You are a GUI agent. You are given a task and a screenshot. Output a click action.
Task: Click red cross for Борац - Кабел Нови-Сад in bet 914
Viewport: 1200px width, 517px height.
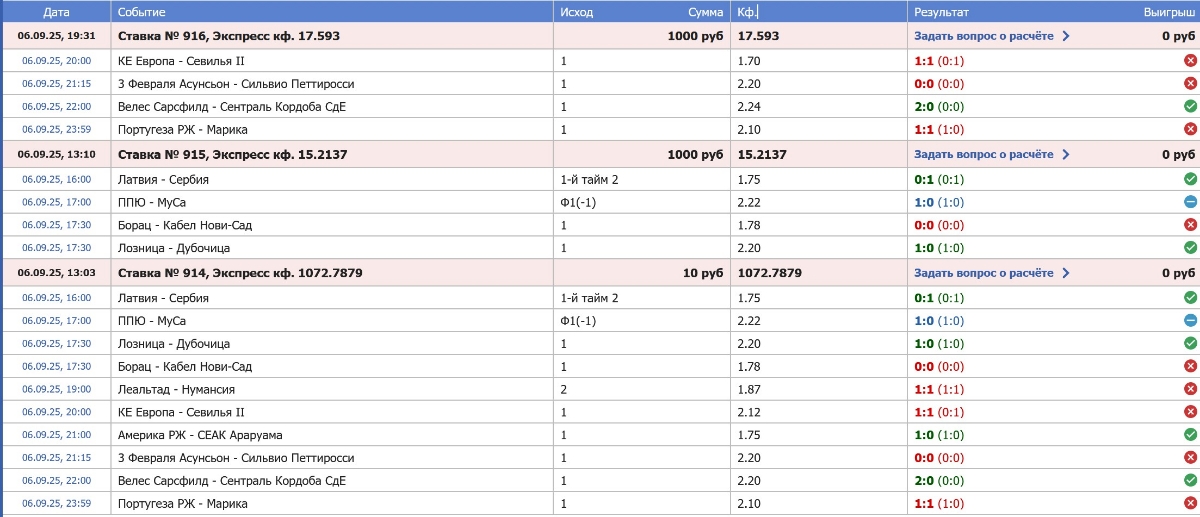[1190, 366]
